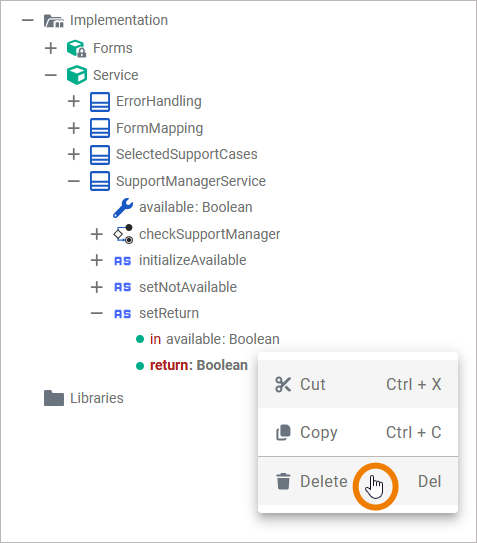Click the scissors icon in context menu
Viewport: 477px width, 543px height.
[x=283, y=384]
